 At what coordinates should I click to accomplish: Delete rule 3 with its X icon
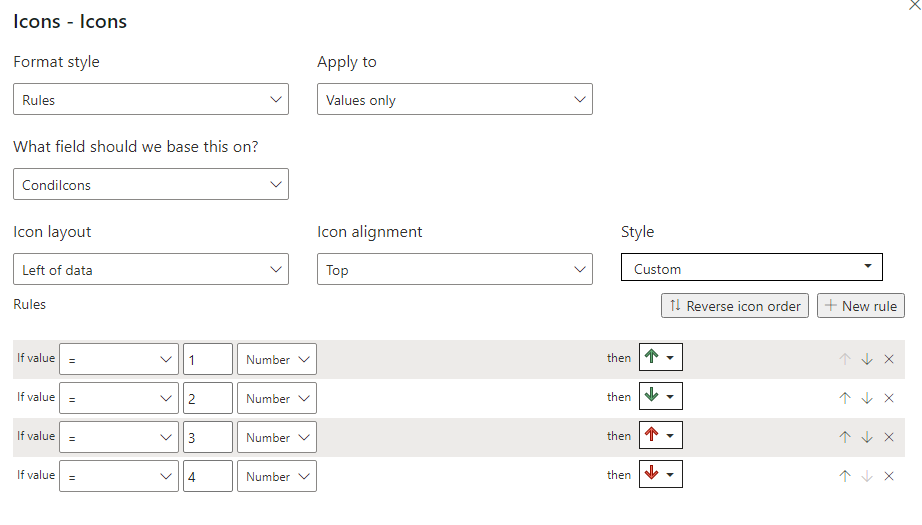(x=889, y=437)
